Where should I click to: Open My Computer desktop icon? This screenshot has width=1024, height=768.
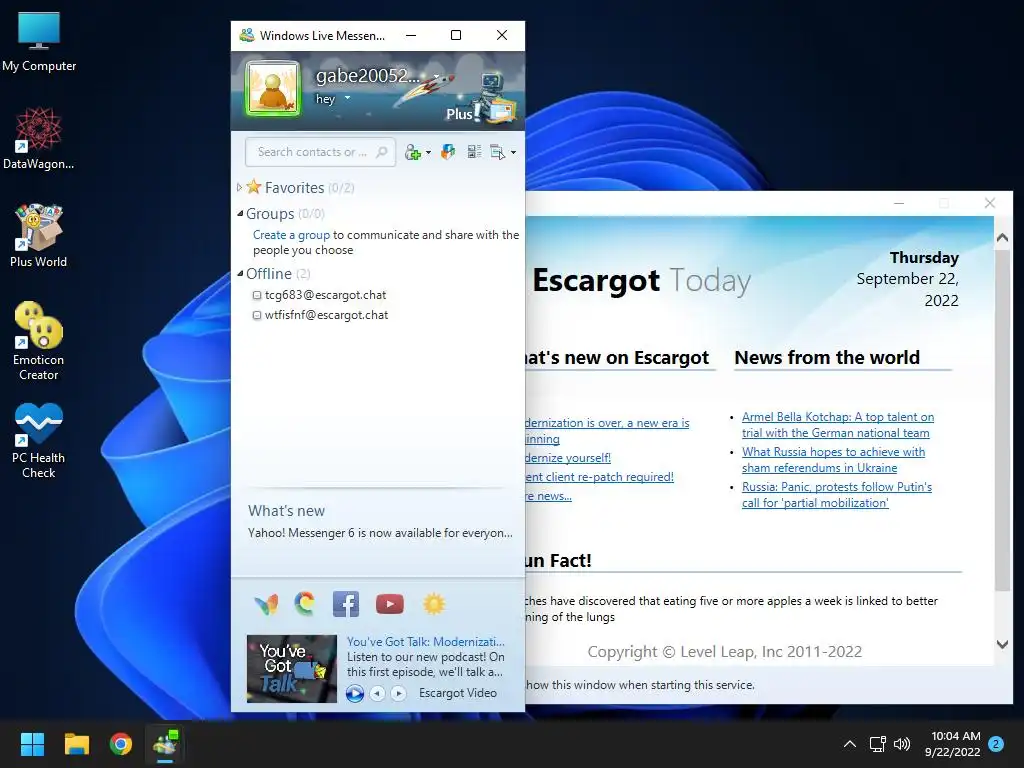click(x=39, y=42)
